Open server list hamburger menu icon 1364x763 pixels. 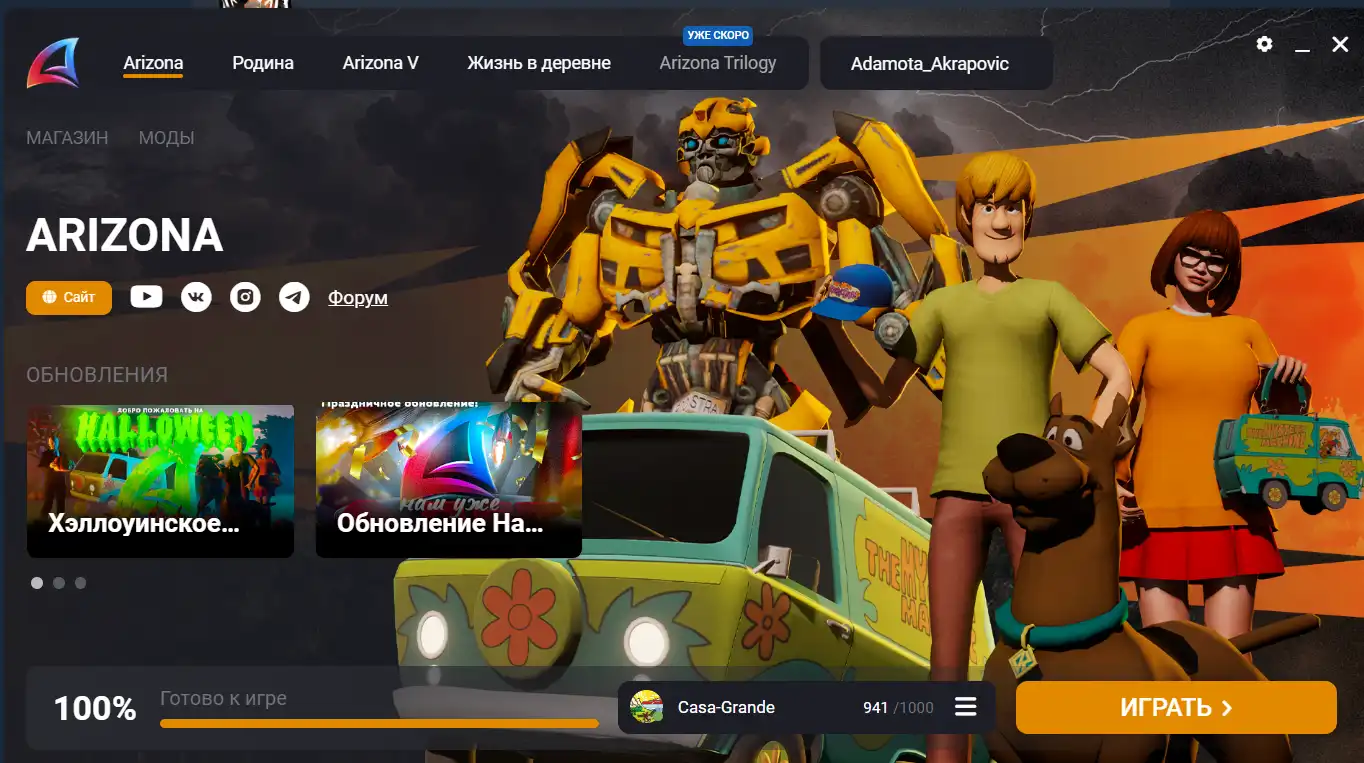(x=965, y=707)
